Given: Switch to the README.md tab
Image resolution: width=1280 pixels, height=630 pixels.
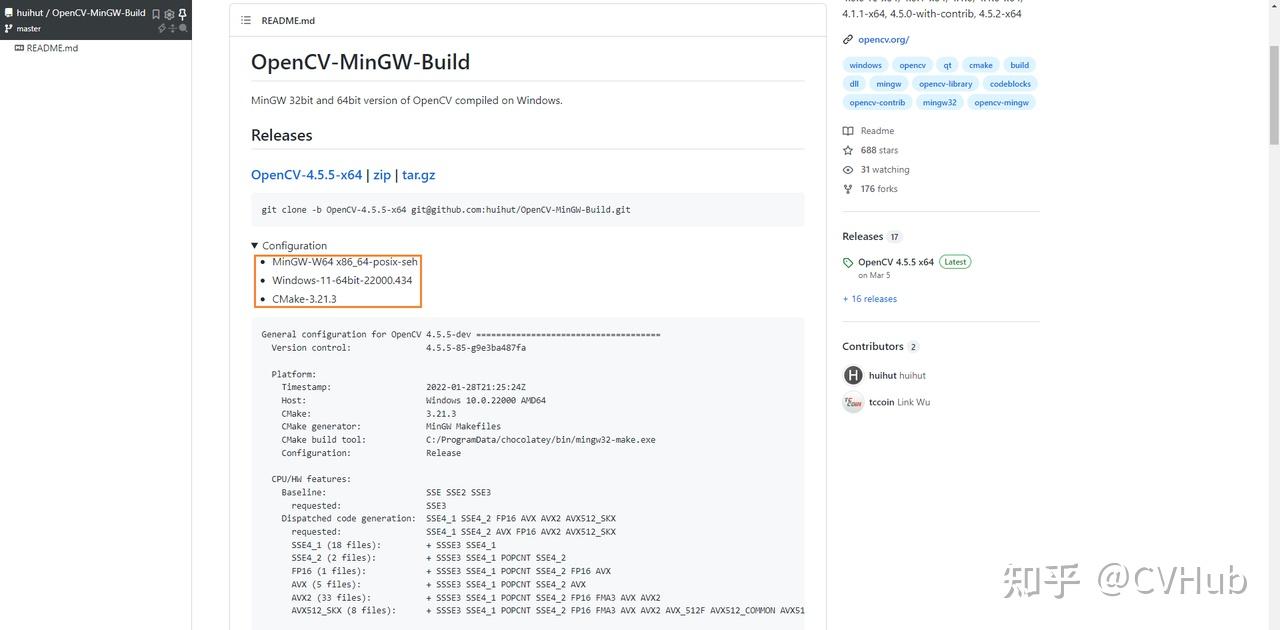Looking at the screenshot, I should (x=288, y=20).
